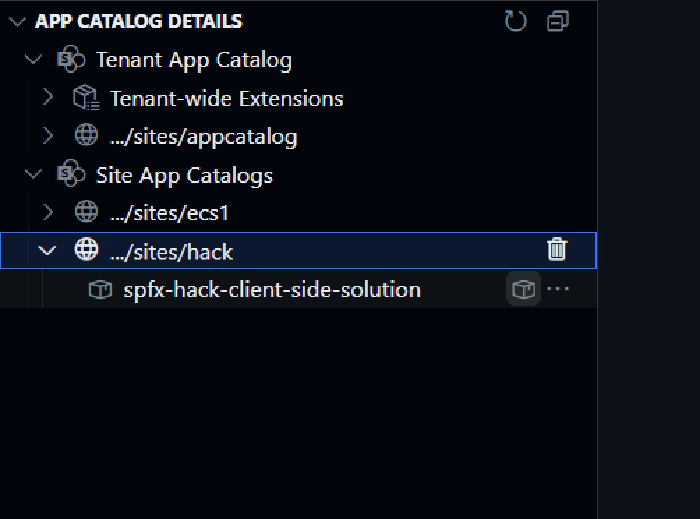Click the Tenant-wide Extensions list icon
Screen dimensions: 700x519
point(86,98)
